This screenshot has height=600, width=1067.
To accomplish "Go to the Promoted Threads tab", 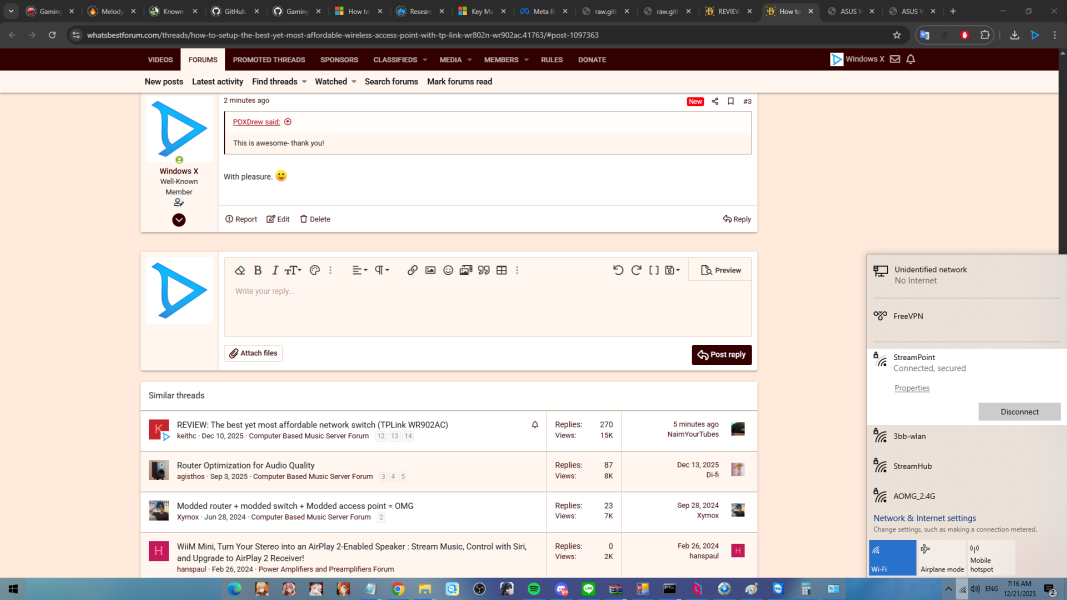I will pyautogui.click(x=269, y=60).
